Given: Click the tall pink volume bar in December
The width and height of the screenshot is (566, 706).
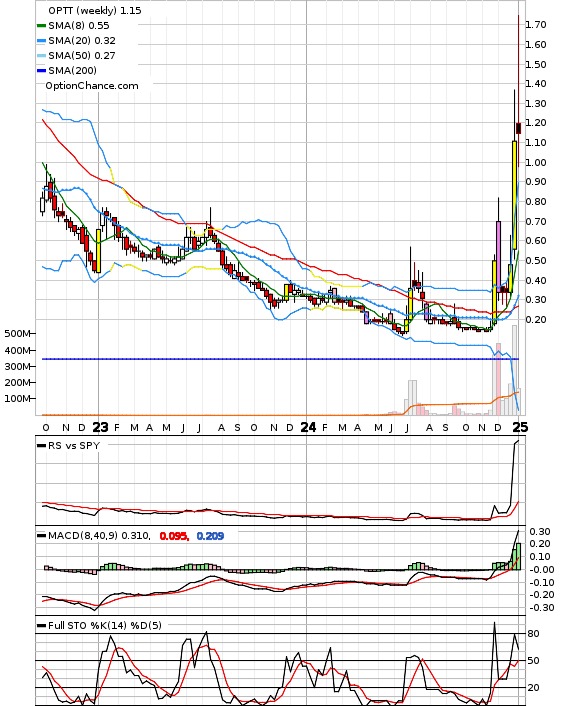Looking at the screenshot, I should point(498,379).
